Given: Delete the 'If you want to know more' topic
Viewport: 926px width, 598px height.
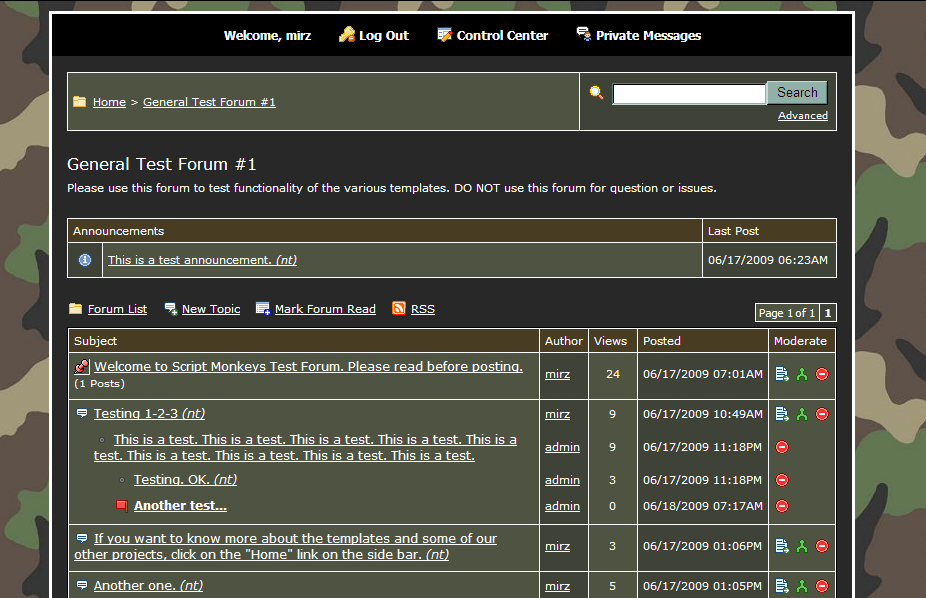Looking at the screenshot, I should pos(822,546).
